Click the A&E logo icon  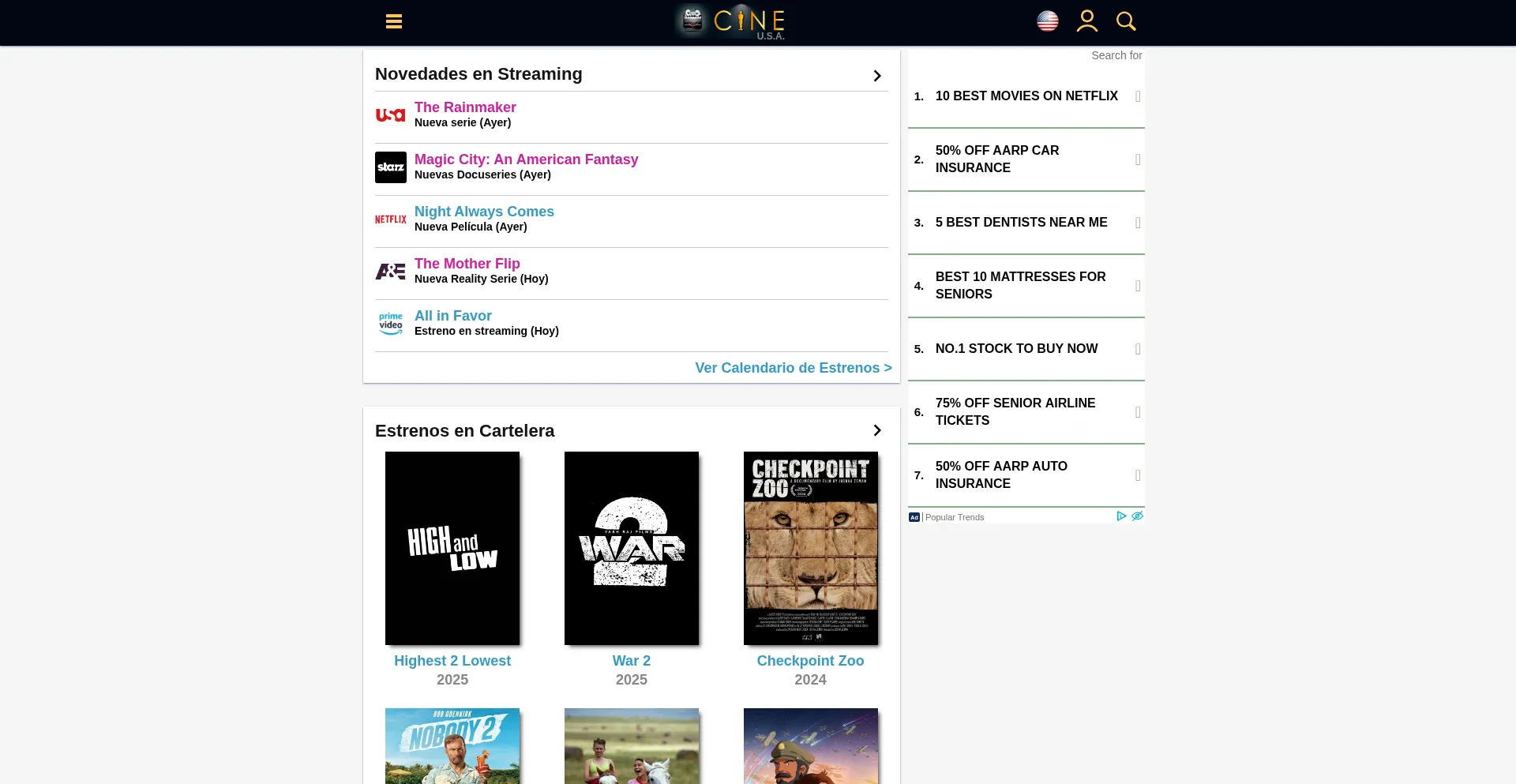(x=391, y=272)
